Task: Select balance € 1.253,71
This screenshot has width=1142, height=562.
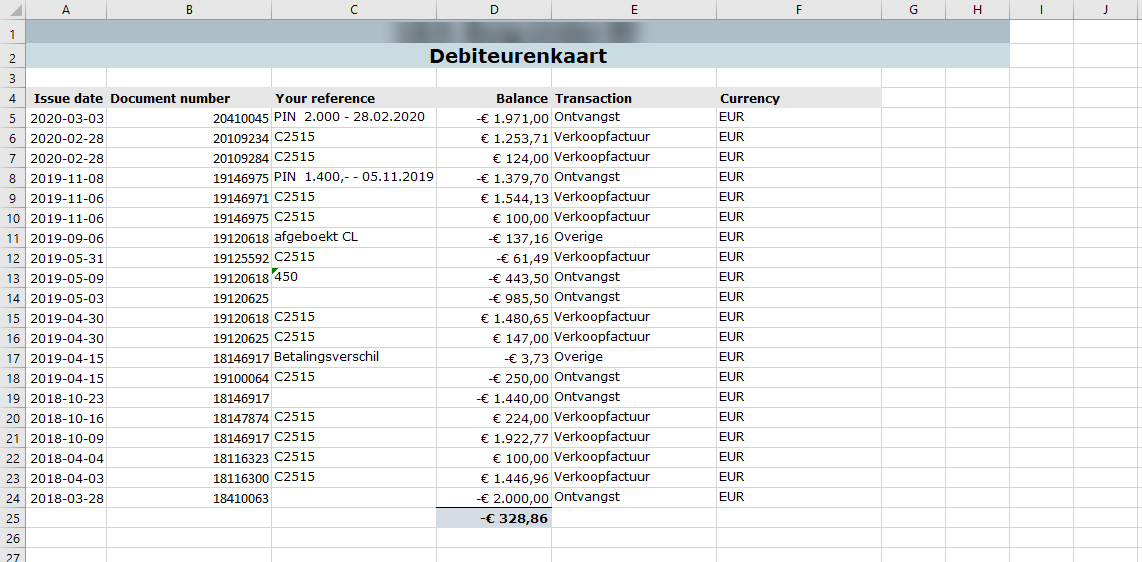Action: [x=495, y=138]
